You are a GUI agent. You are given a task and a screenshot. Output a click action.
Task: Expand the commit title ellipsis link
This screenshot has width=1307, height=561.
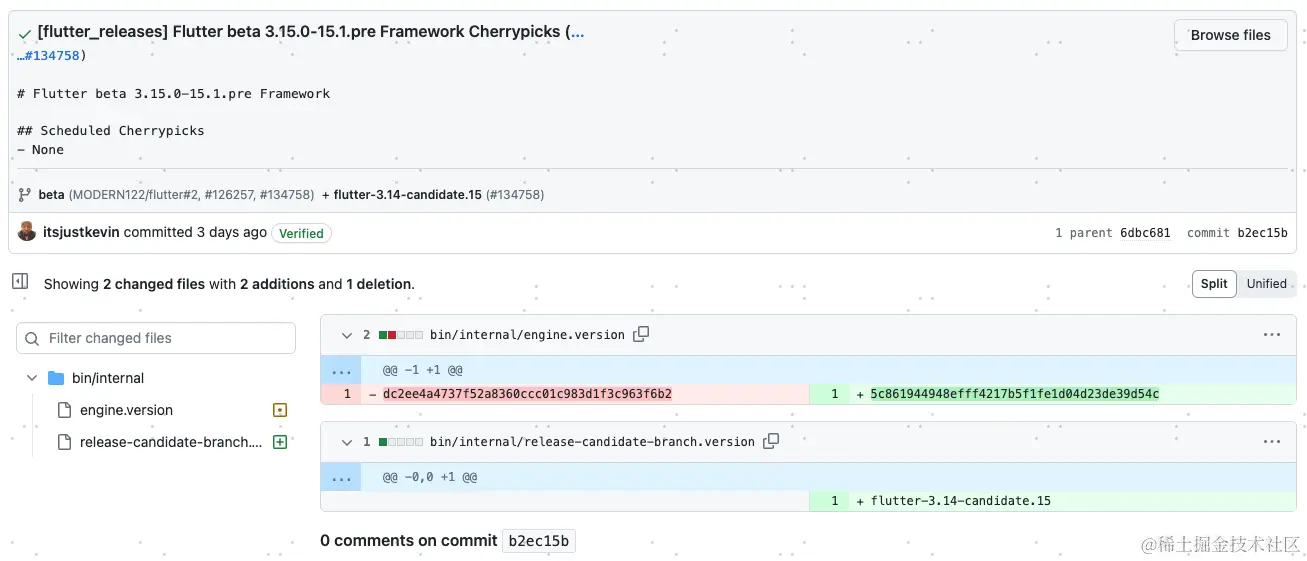click(x=575, y=32)
